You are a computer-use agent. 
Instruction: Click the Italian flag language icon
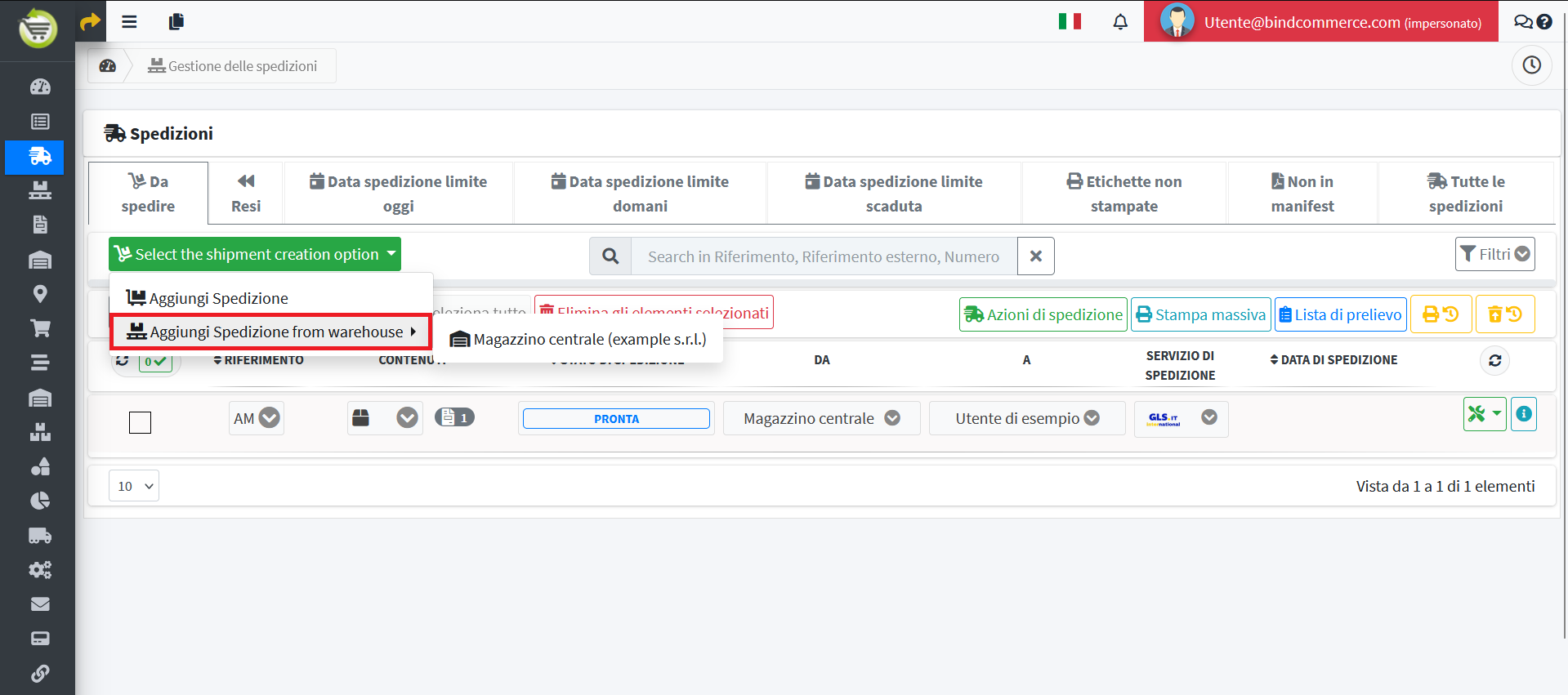click(1070, 22)
